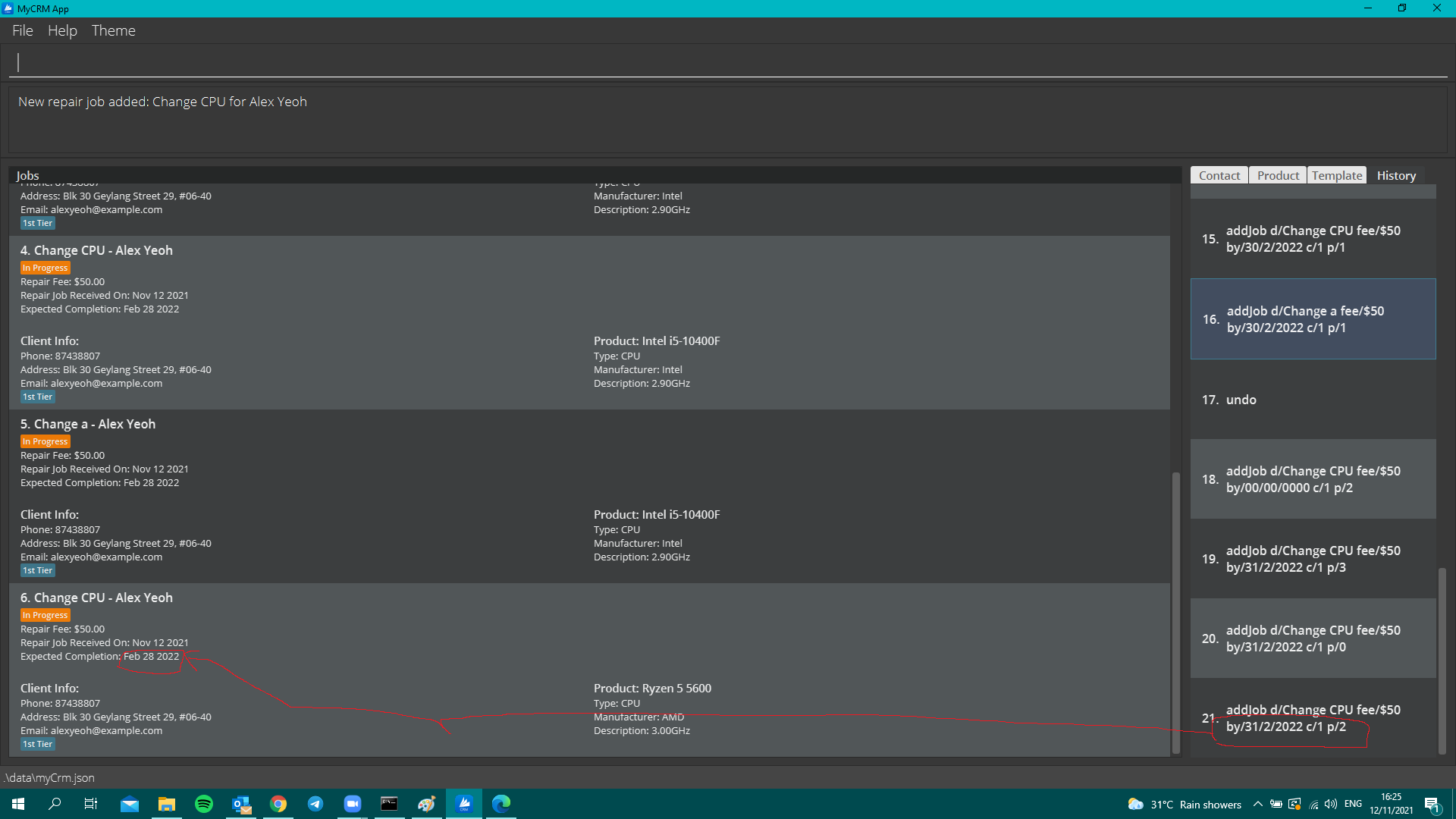Click the jobs list scrollbar

1176,611
